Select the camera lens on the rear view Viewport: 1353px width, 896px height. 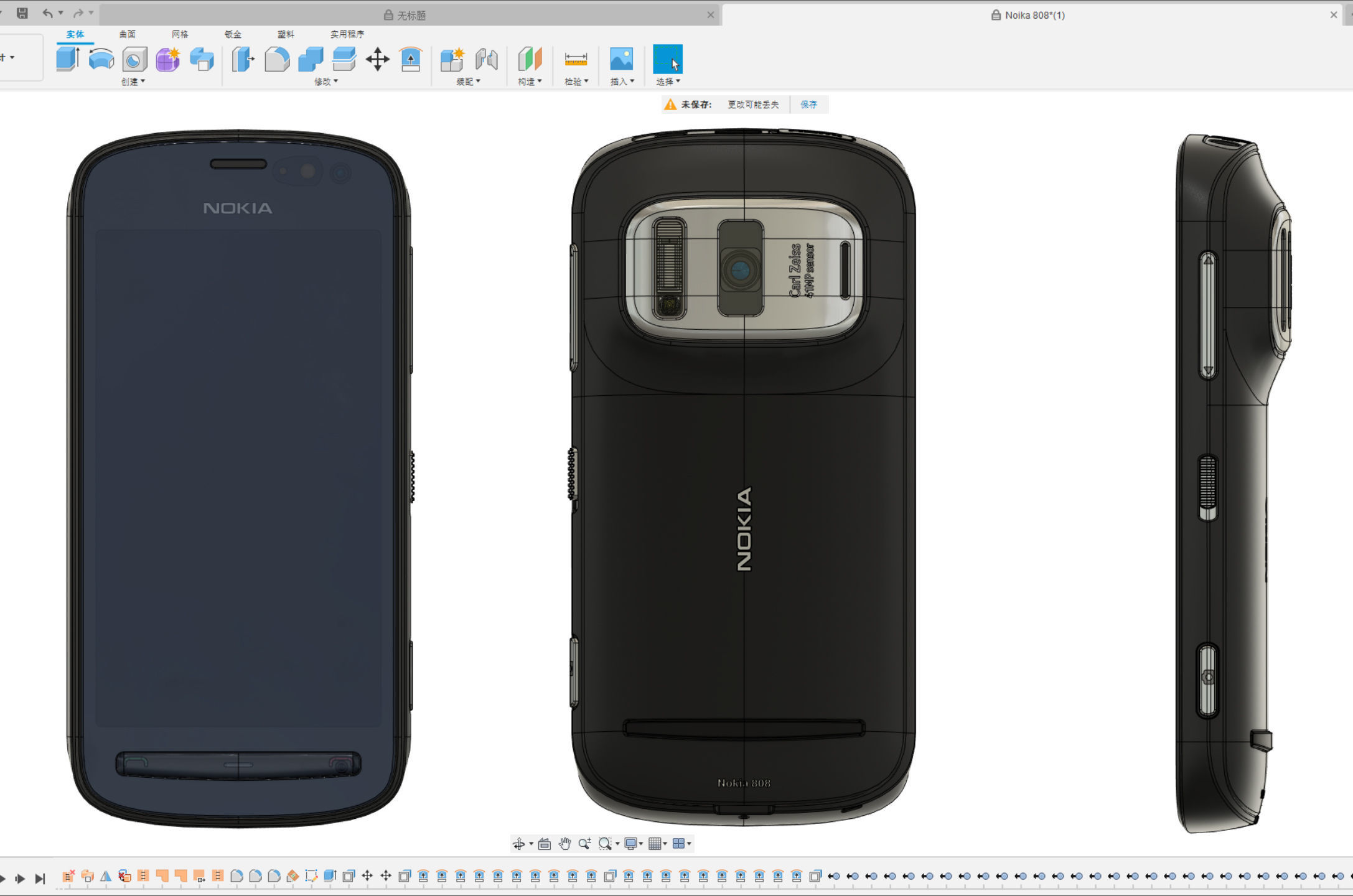740,269
